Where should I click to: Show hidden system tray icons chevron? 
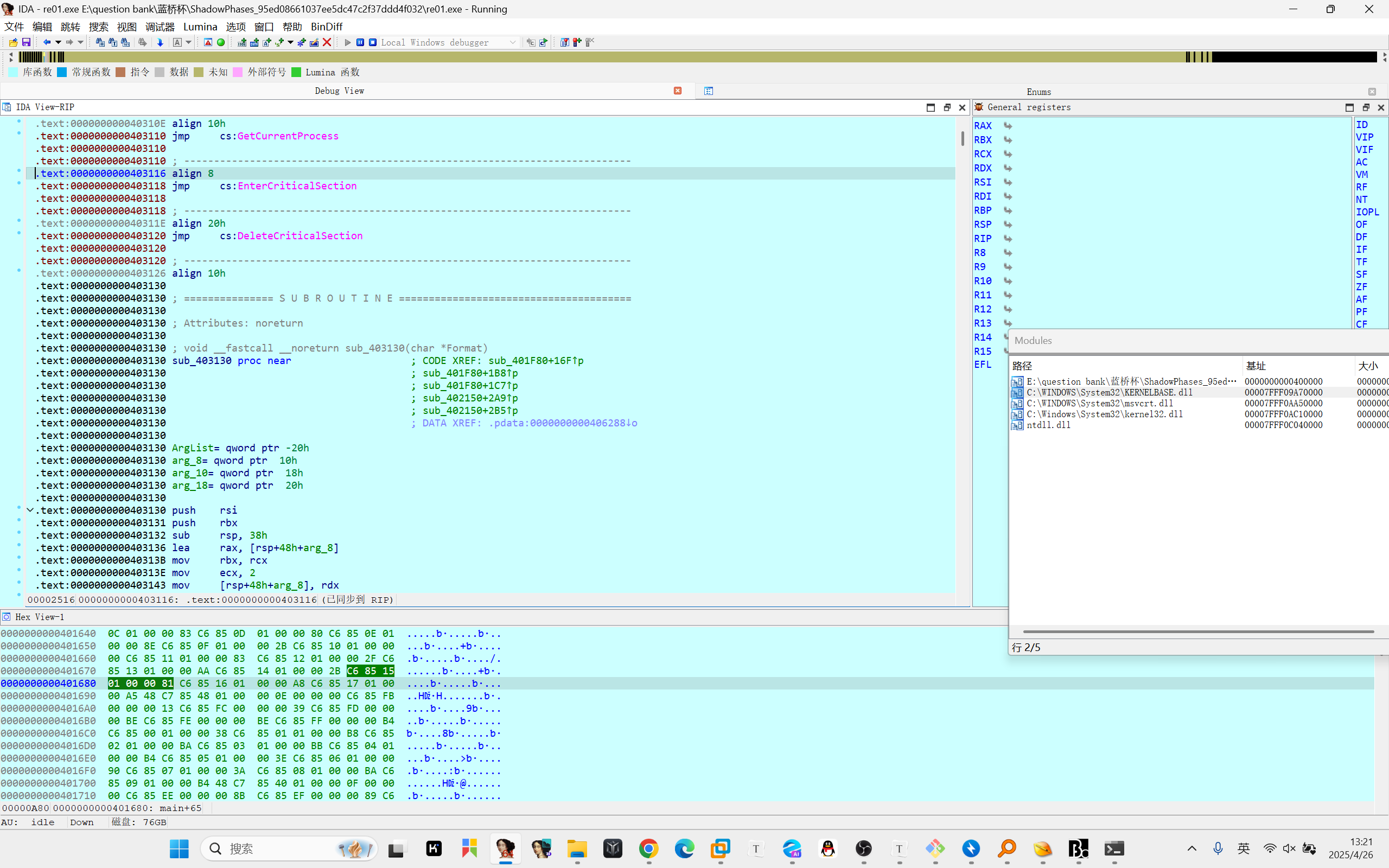(1192, 848)
